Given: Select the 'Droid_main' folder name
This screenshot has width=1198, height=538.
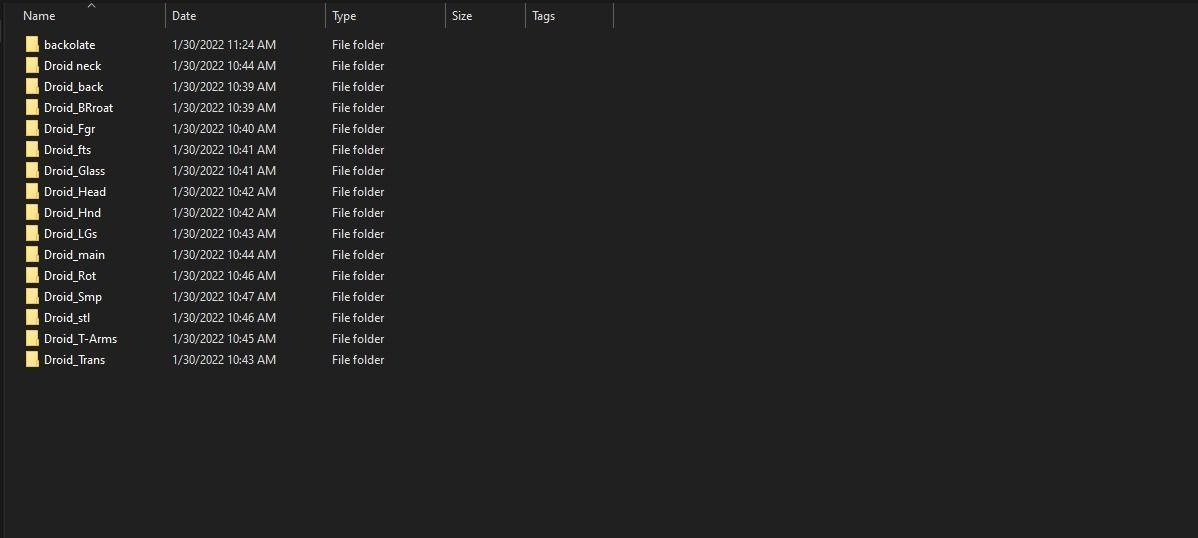Looking at the screenshot, I should [x=75, y=255].
